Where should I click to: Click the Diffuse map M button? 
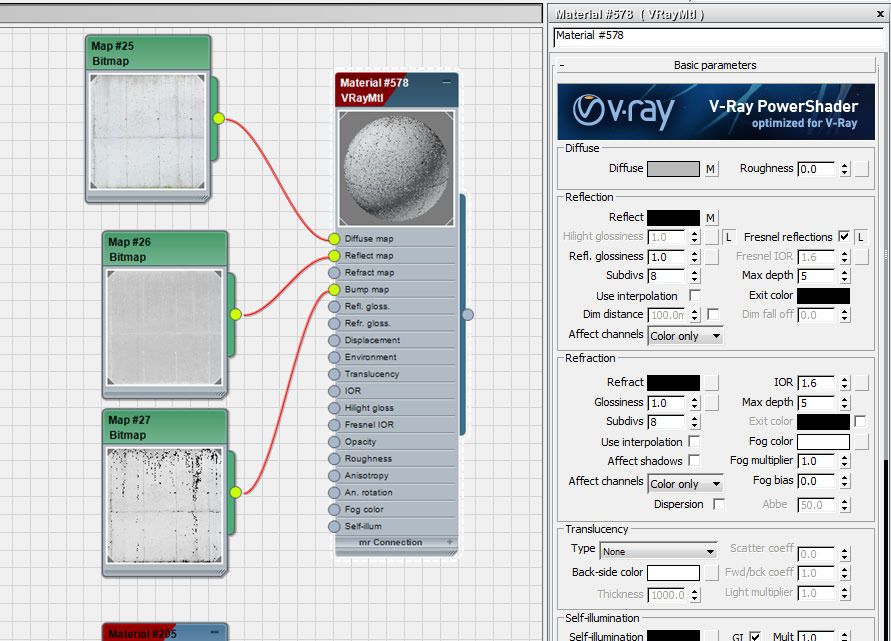coord(710,169)
